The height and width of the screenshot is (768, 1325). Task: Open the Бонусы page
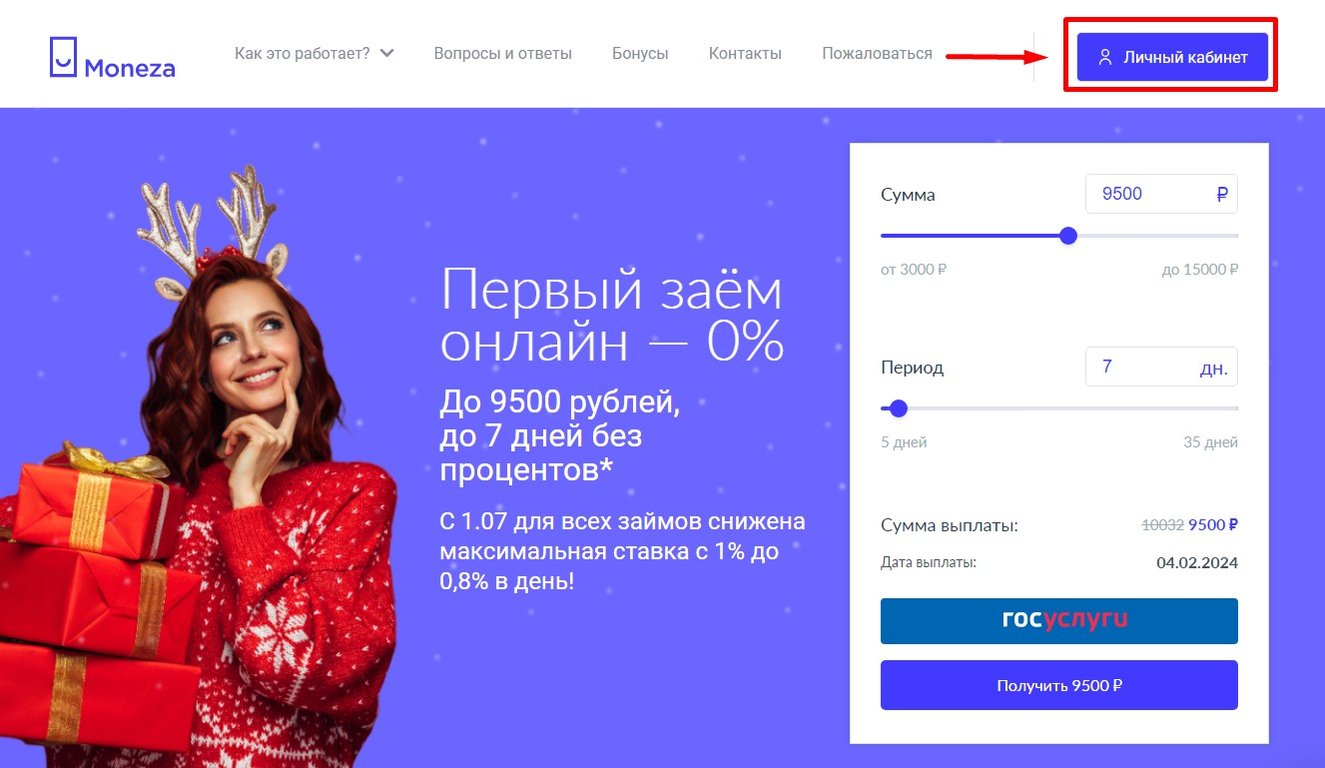[640, 53]
